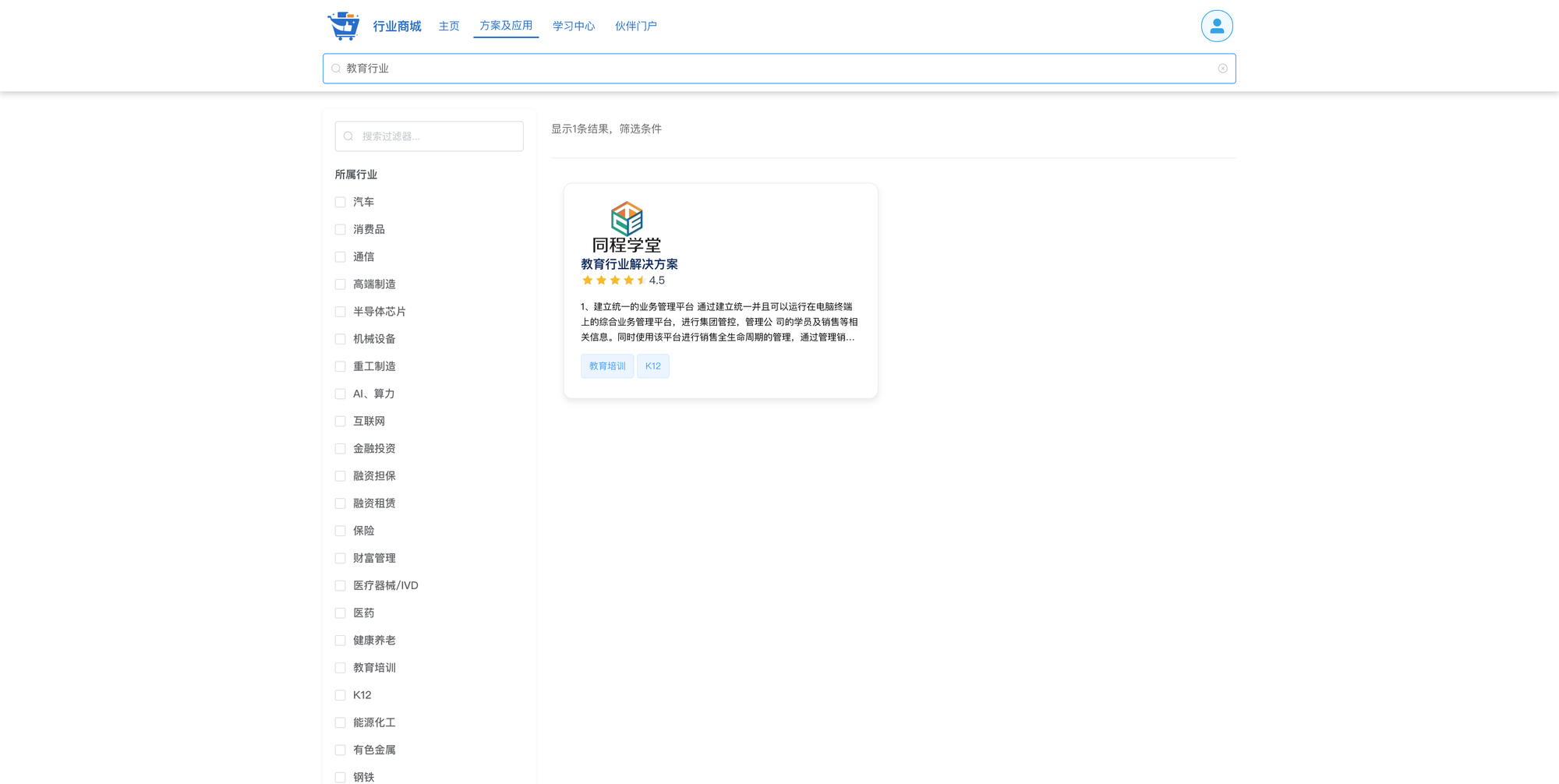Click the 同程学堂 logo on the result card
This screenshot has width=1559, height=784.
coord(627,228)
